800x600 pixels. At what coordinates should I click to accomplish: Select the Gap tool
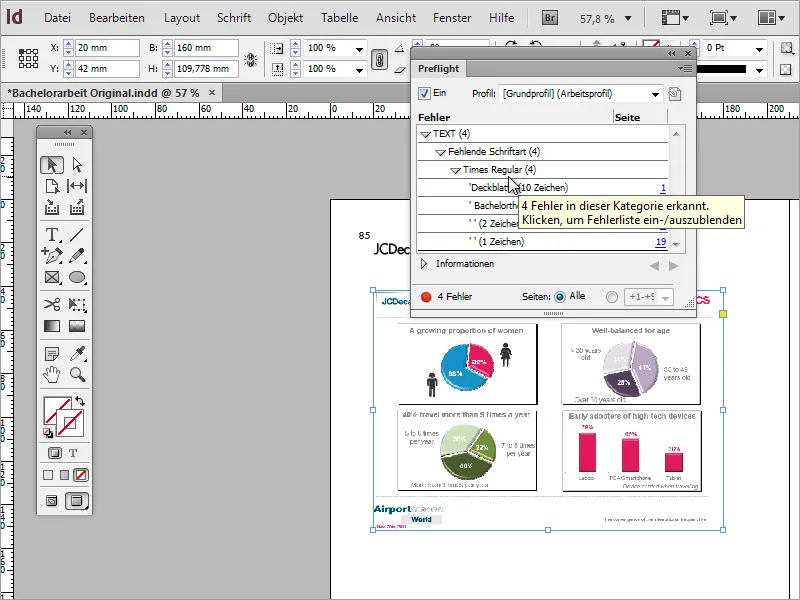(77, 186)
